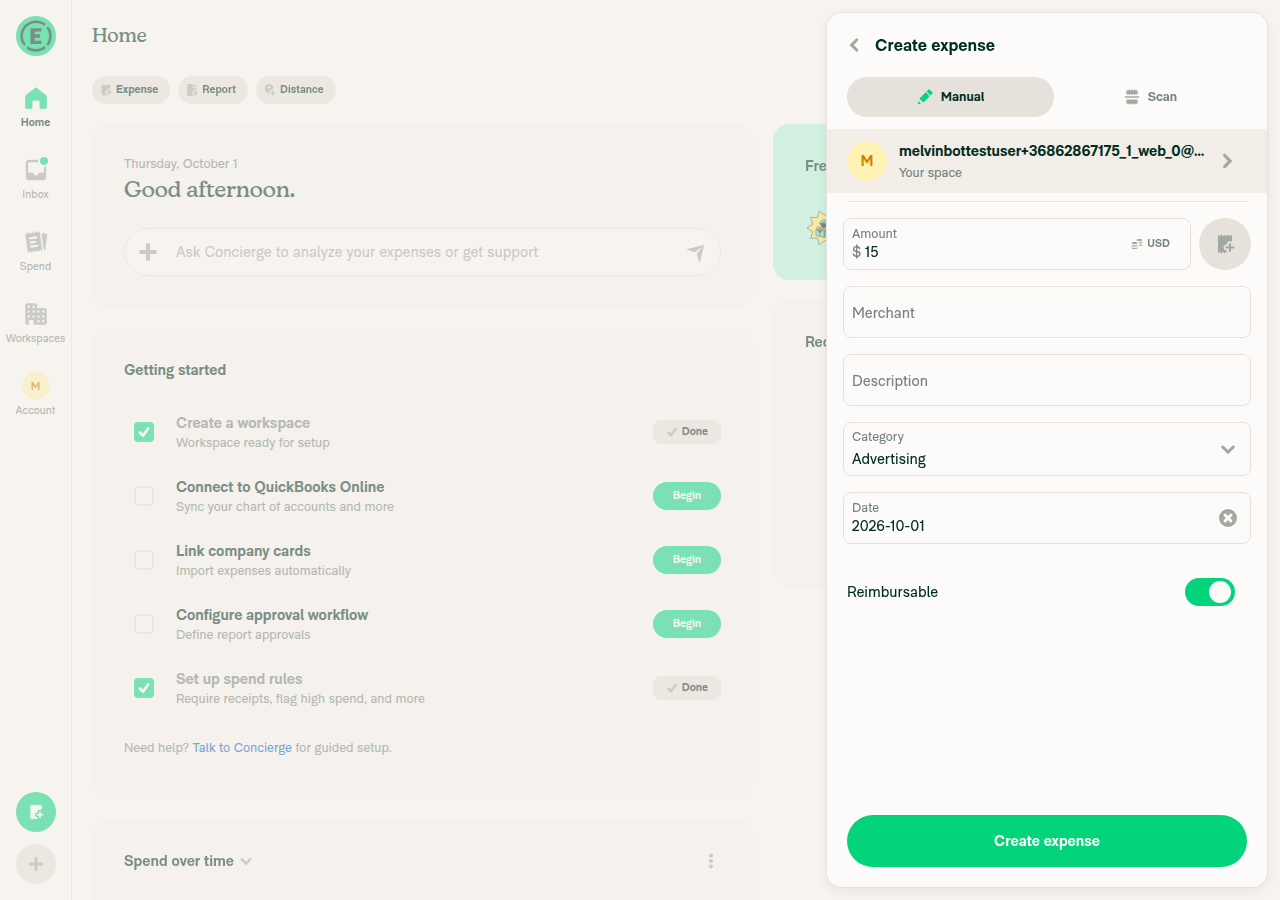The image size is (1280, 900).
Task: Click the 'Good afternoon.' greeting text
Action: [209, 190]
